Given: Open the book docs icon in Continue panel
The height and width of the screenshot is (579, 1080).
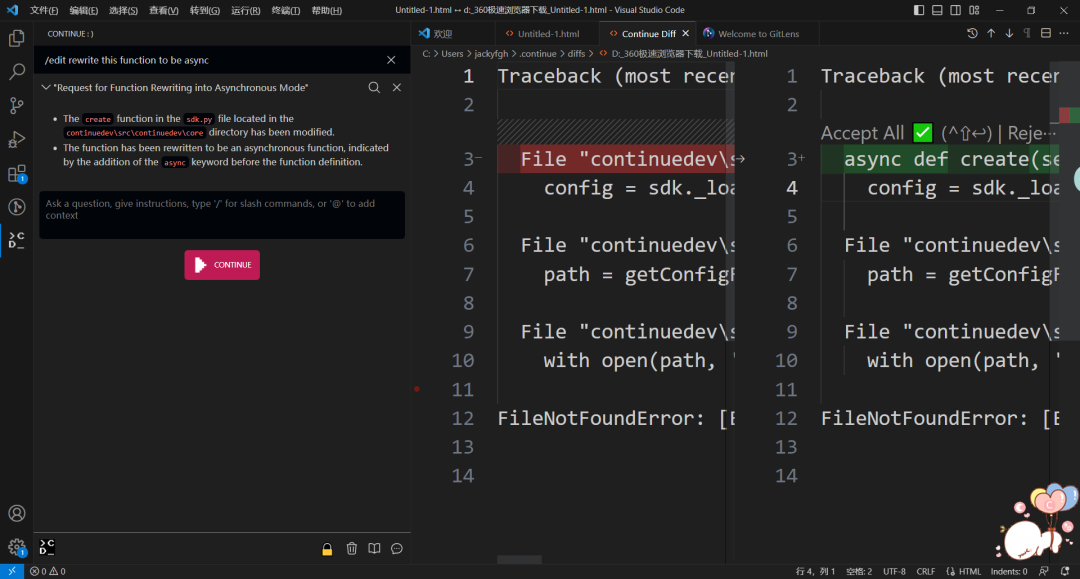Looking at the screenshot, I should coord(374,549).
